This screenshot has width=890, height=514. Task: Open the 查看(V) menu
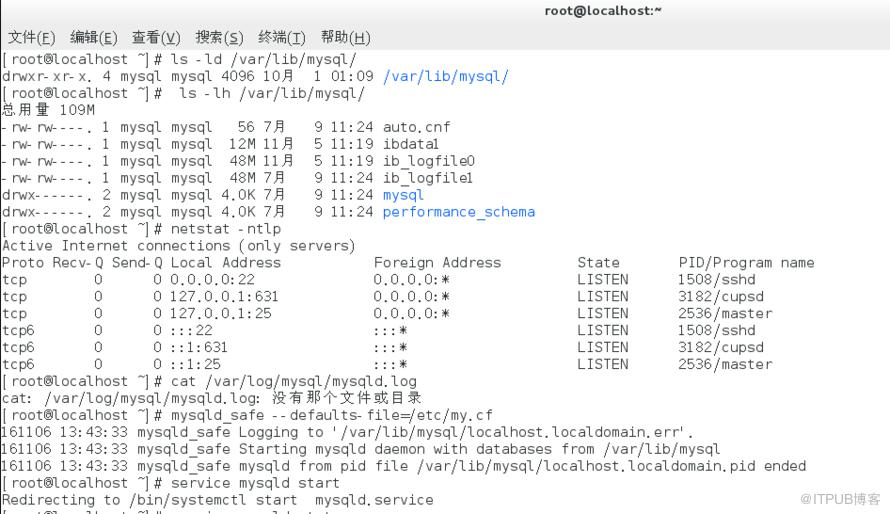tap(156, 37)
